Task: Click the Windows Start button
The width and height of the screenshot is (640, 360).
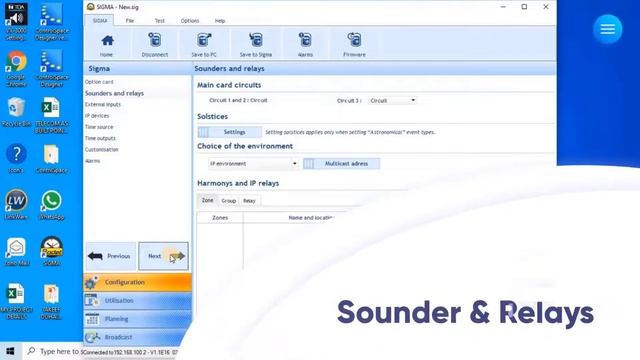Action: pyautogui.click(x=10, y=351)
